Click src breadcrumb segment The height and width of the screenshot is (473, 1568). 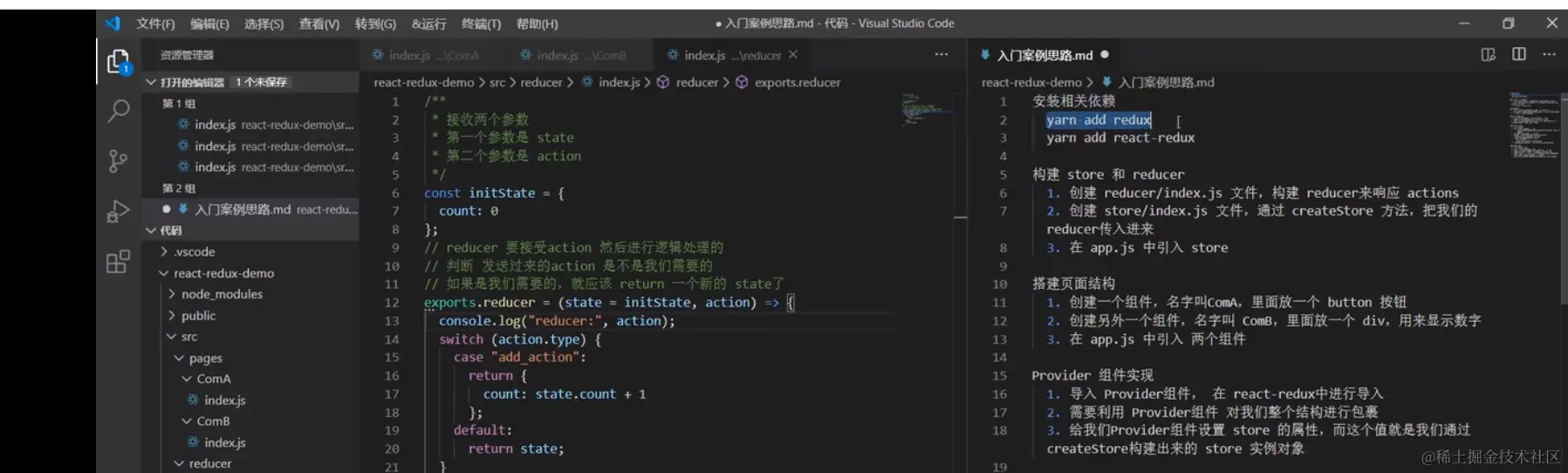point(497,82)
